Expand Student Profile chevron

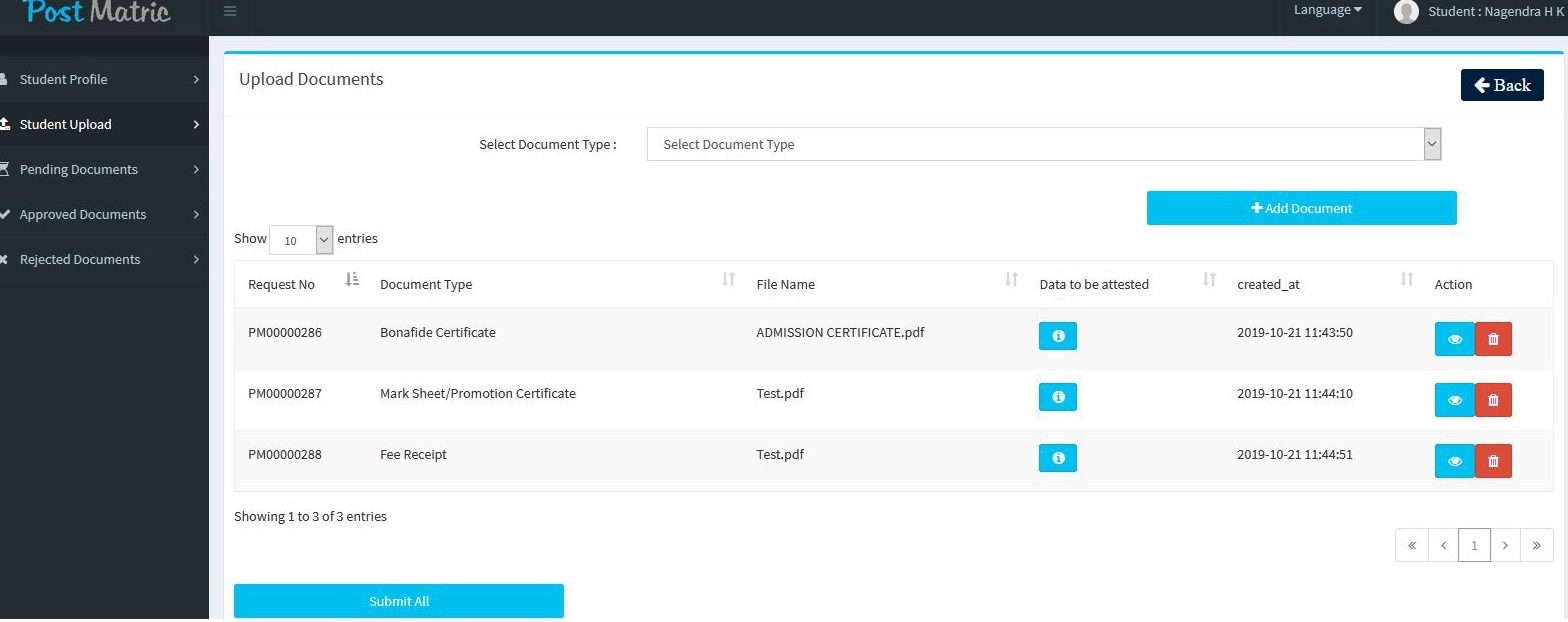(196, 79)
